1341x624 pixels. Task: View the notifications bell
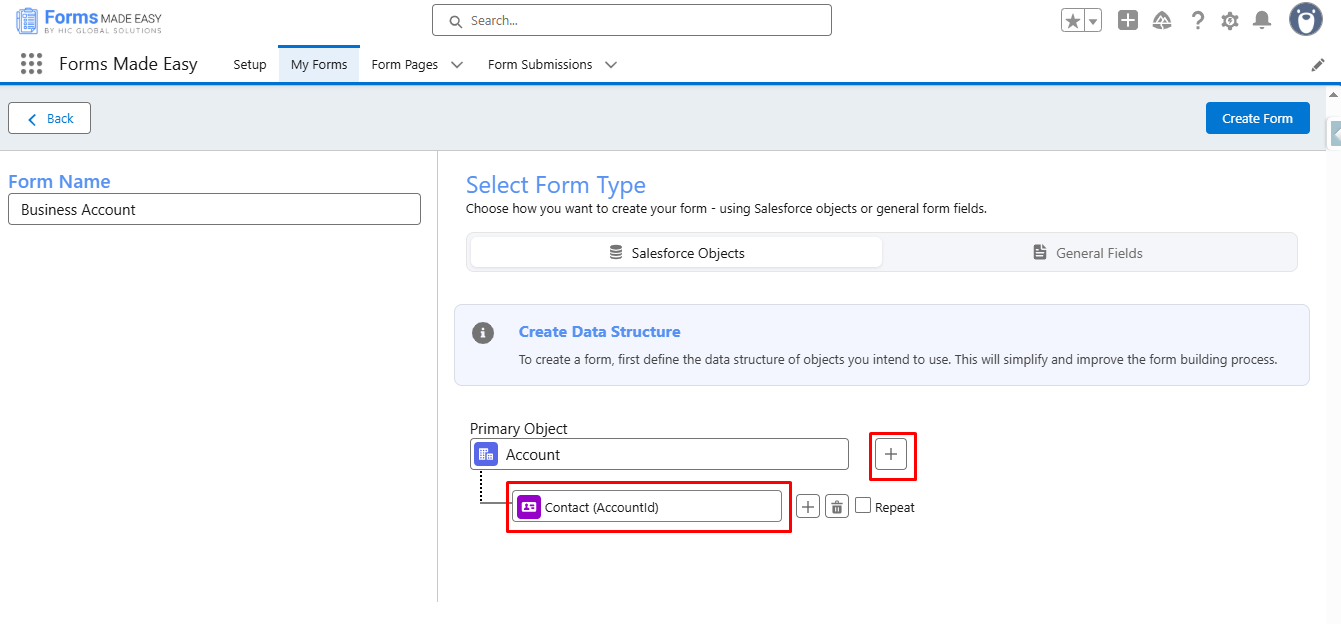(1262, 21)
